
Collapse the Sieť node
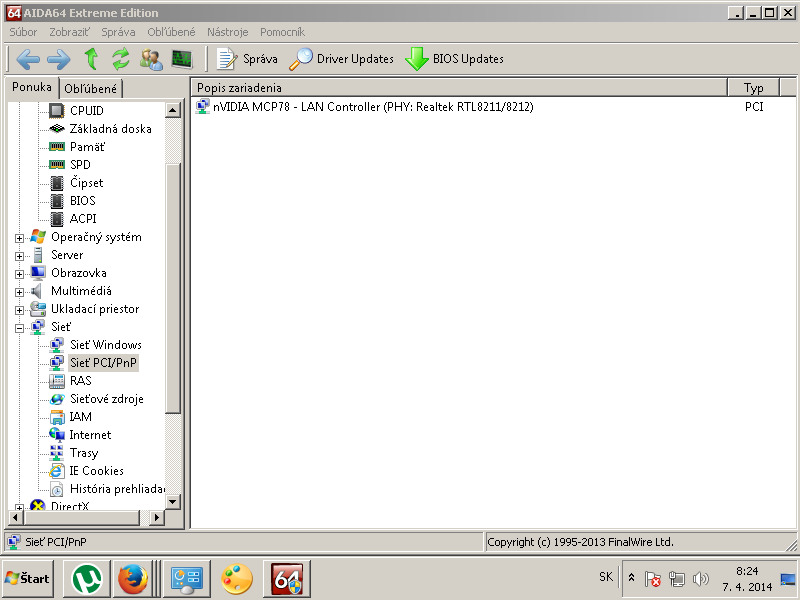19,328
